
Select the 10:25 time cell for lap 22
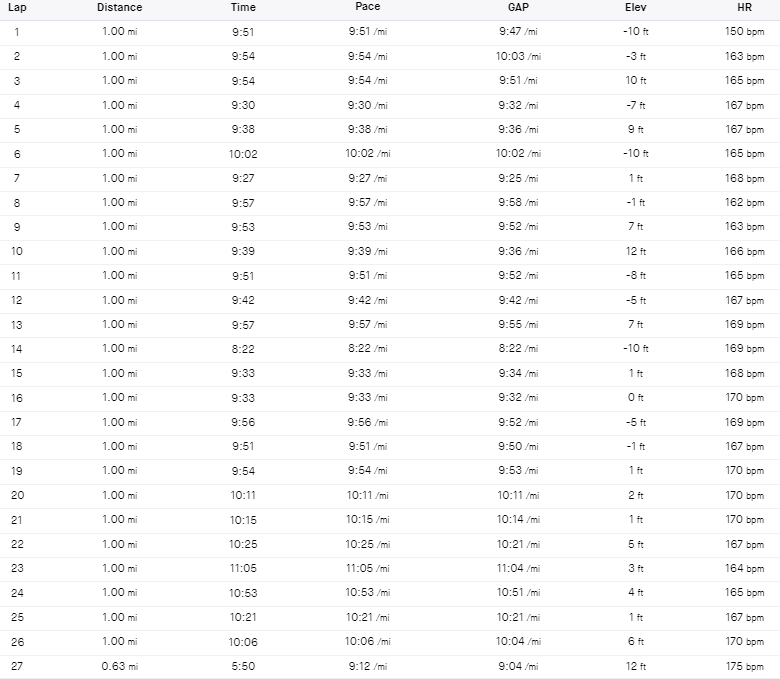(243, 544)
